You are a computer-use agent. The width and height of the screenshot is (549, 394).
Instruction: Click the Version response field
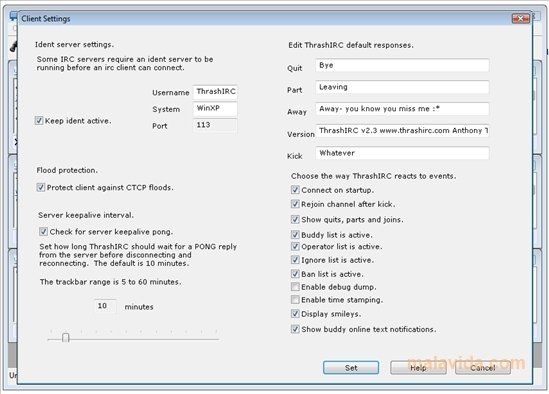[402, 131]
